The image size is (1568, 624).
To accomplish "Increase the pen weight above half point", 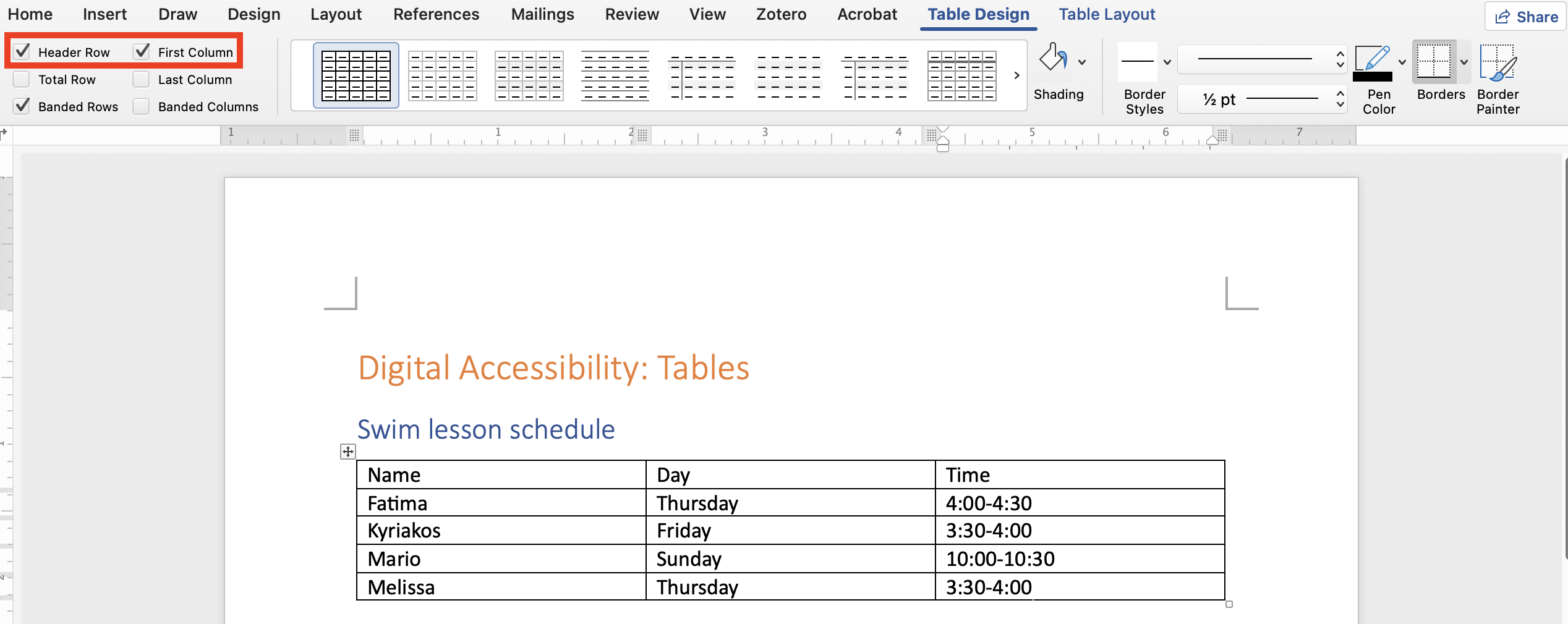I will [x=1340, y=93].
